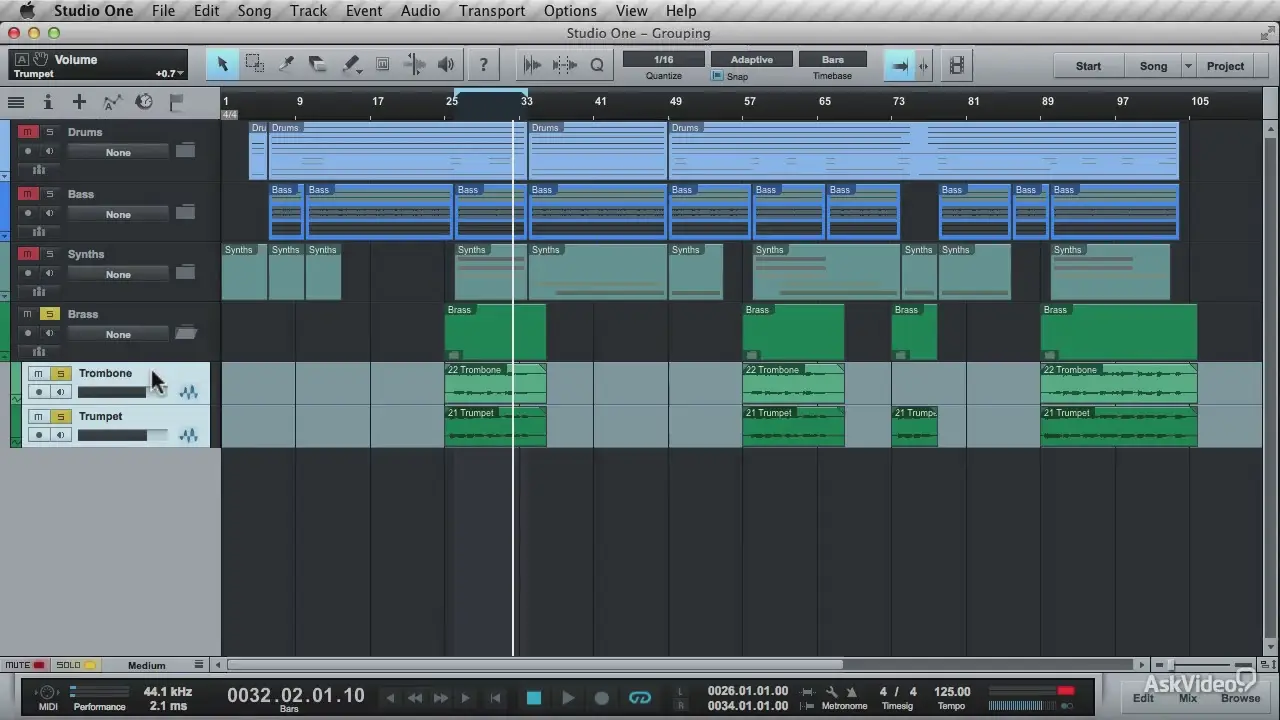This screenshot has height=720, width=1280.
Task: Open the Song menu
Action: tap(254, 11)
